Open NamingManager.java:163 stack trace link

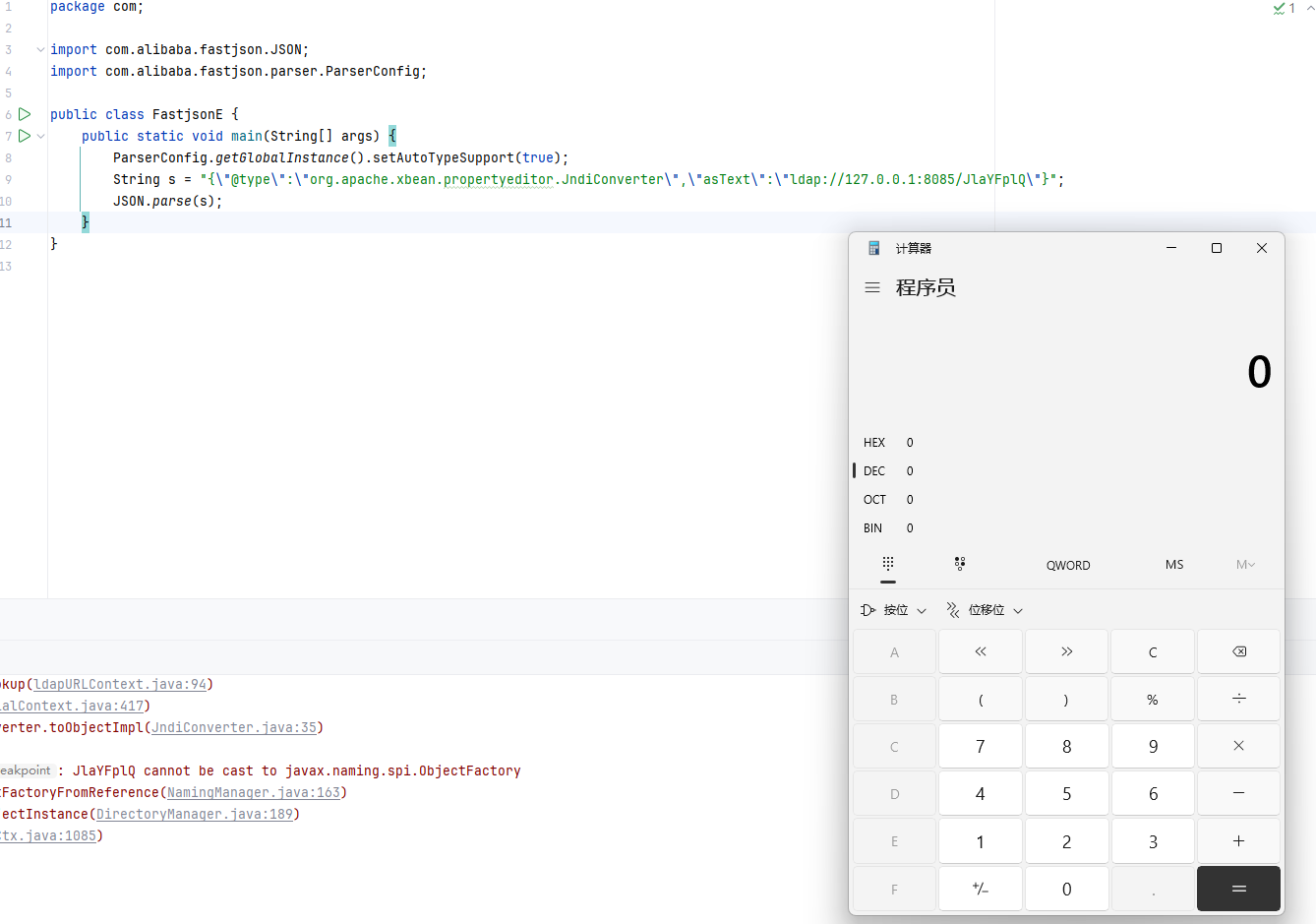[254, 792]
